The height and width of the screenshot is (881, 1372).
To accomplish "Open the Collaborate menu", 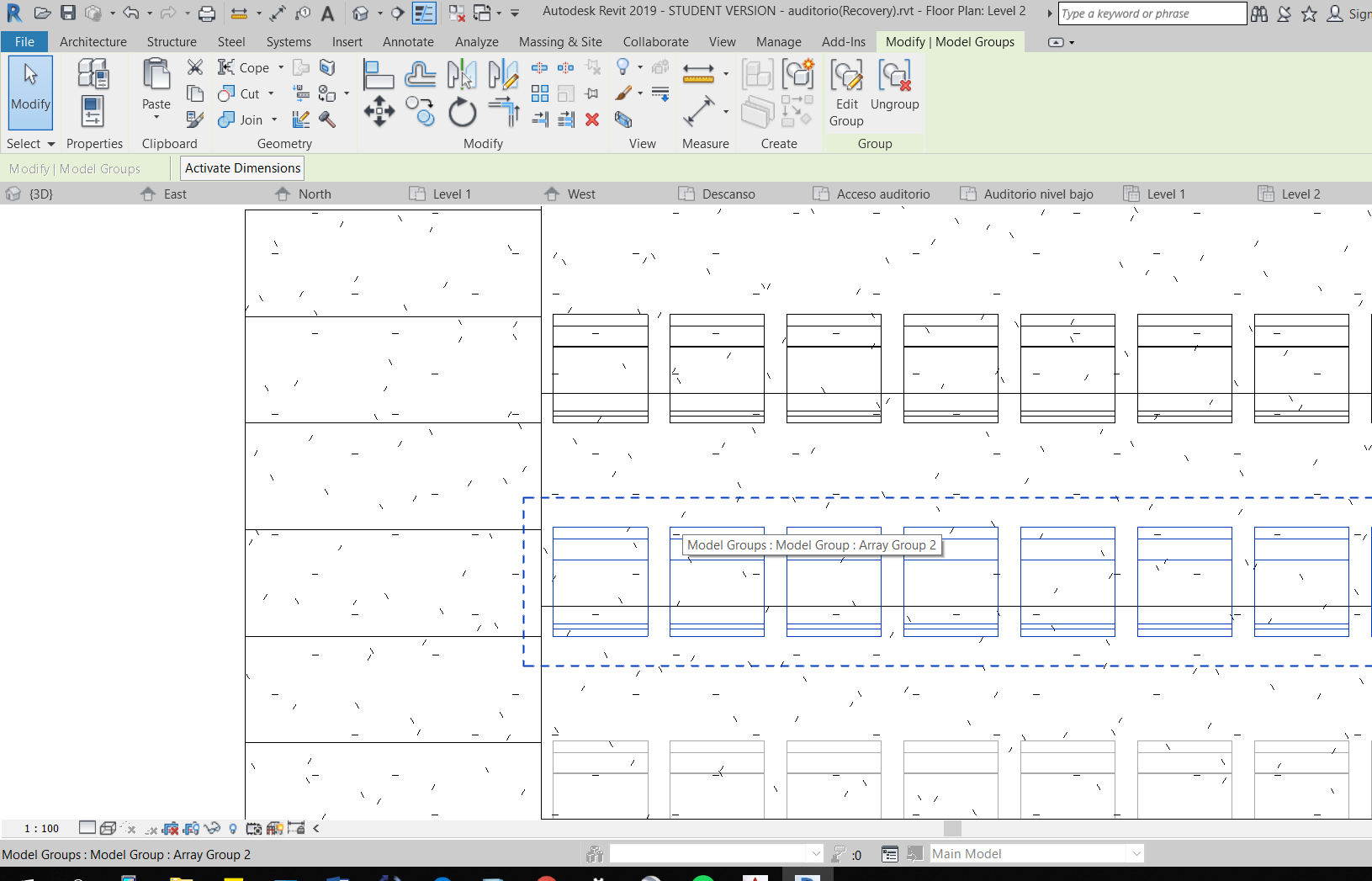I will pos(655,41).
